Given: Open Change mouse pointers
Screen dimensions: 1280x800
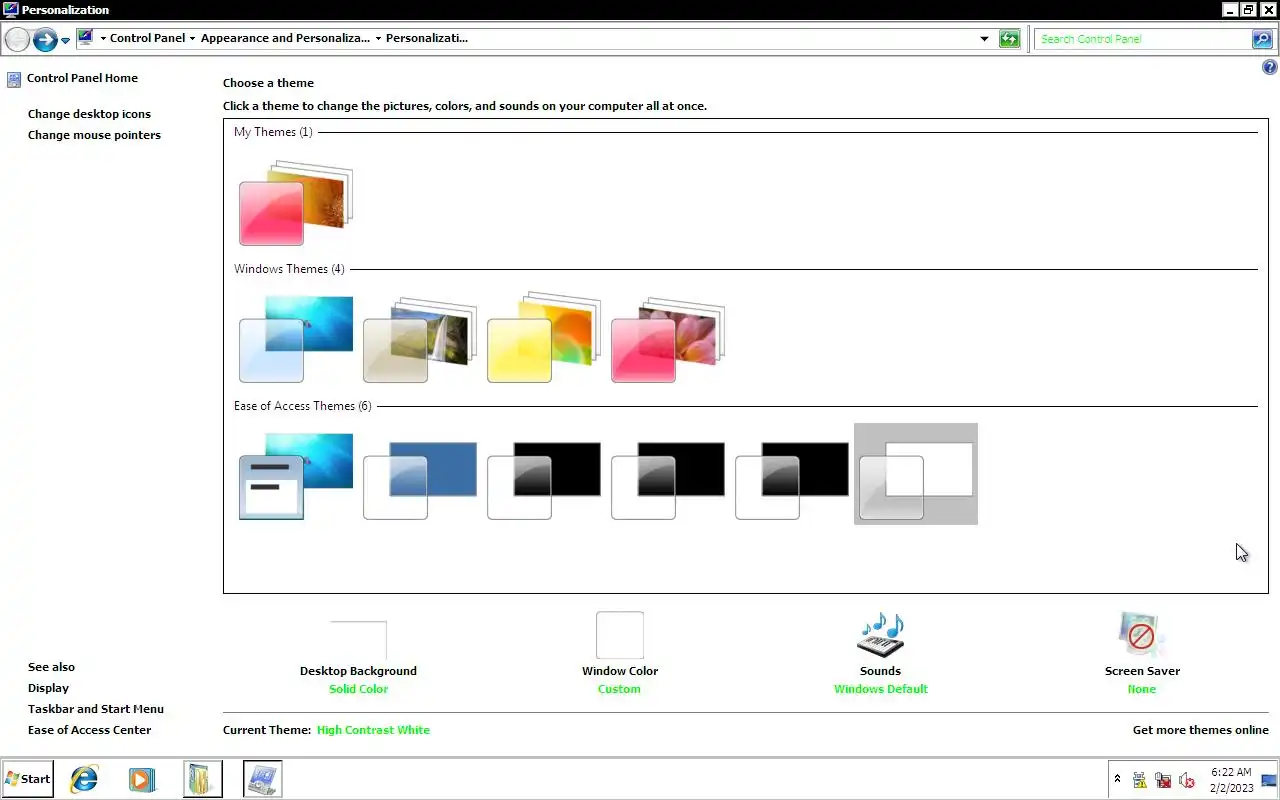Looking at the screenshot, I should [94, 135].
